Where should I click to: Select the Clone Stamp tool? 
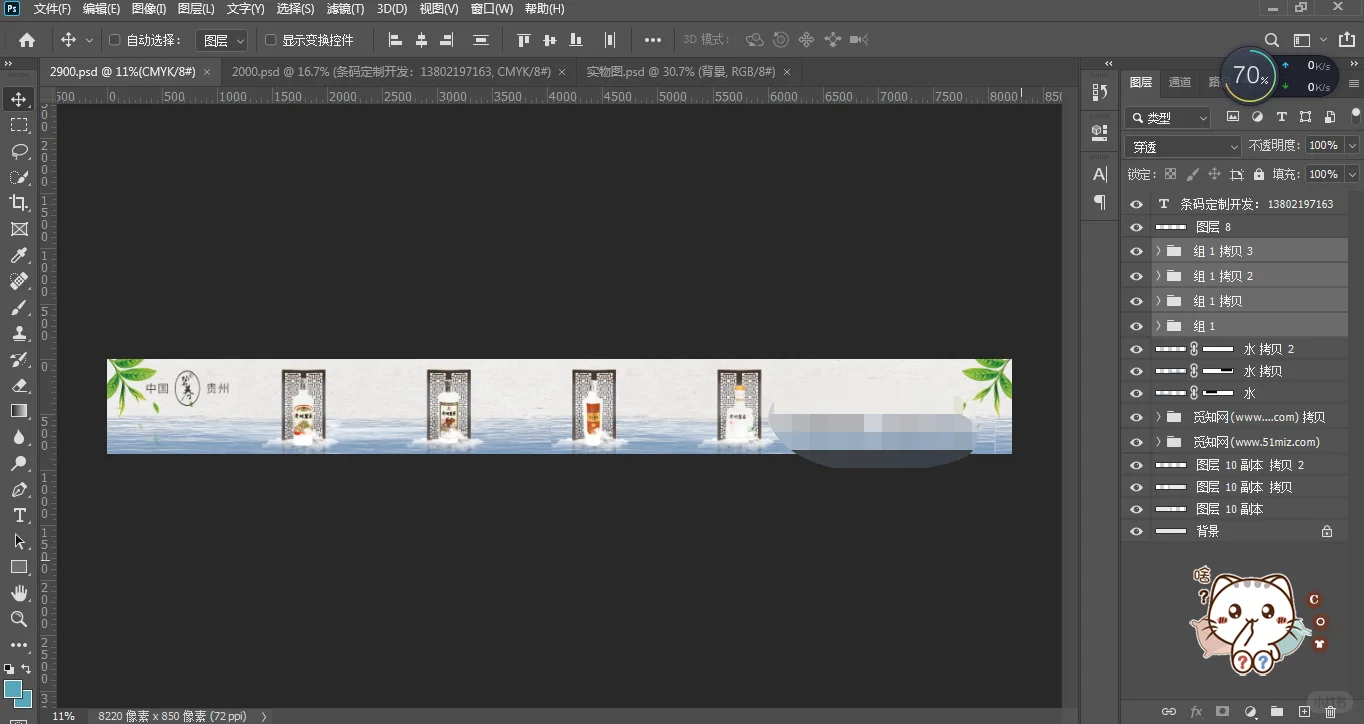(19, 334)
